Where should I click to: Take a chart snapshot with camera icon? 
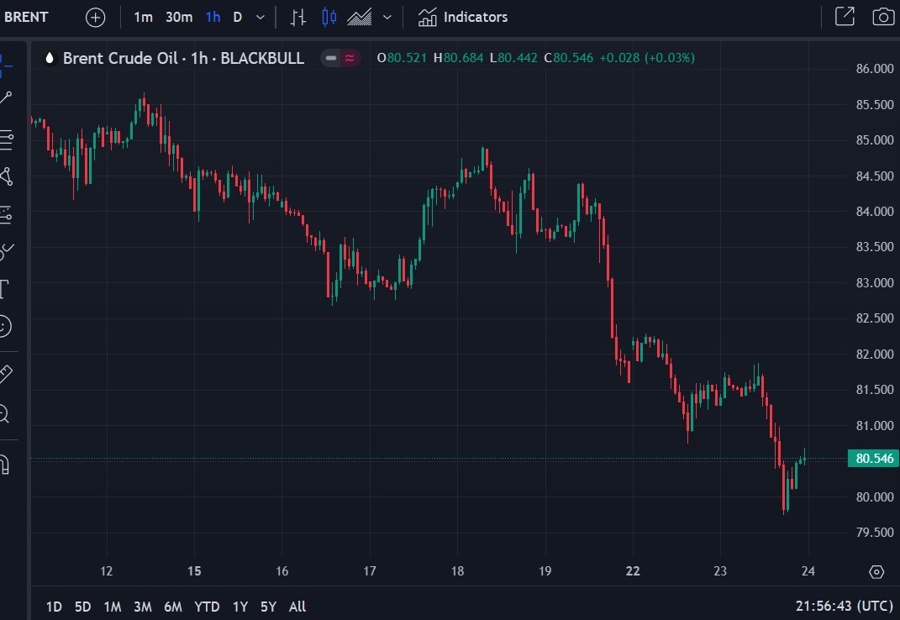tap(882, 17)
